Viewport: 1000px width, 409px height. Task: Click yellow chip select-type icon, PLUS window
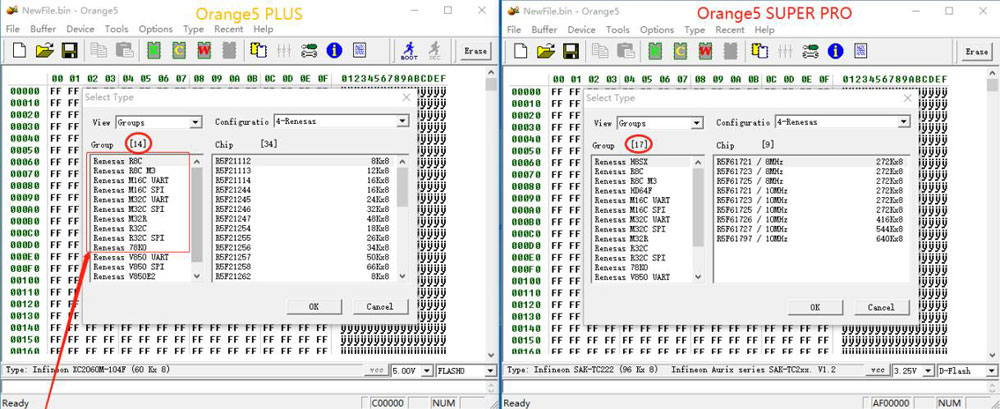(x=258, y=50)
